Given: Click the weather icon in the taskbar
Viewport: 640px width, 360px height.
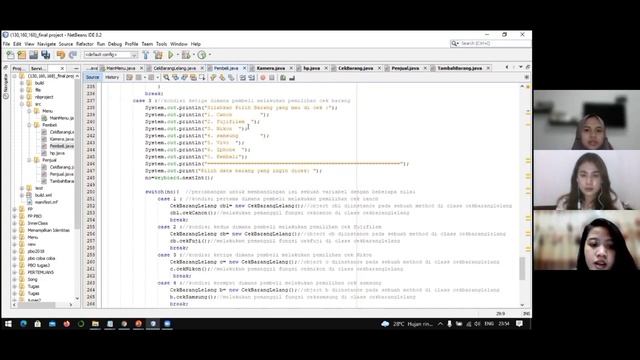Looking at the screenshot, I should pyautogui.click(x=385, y=324).
